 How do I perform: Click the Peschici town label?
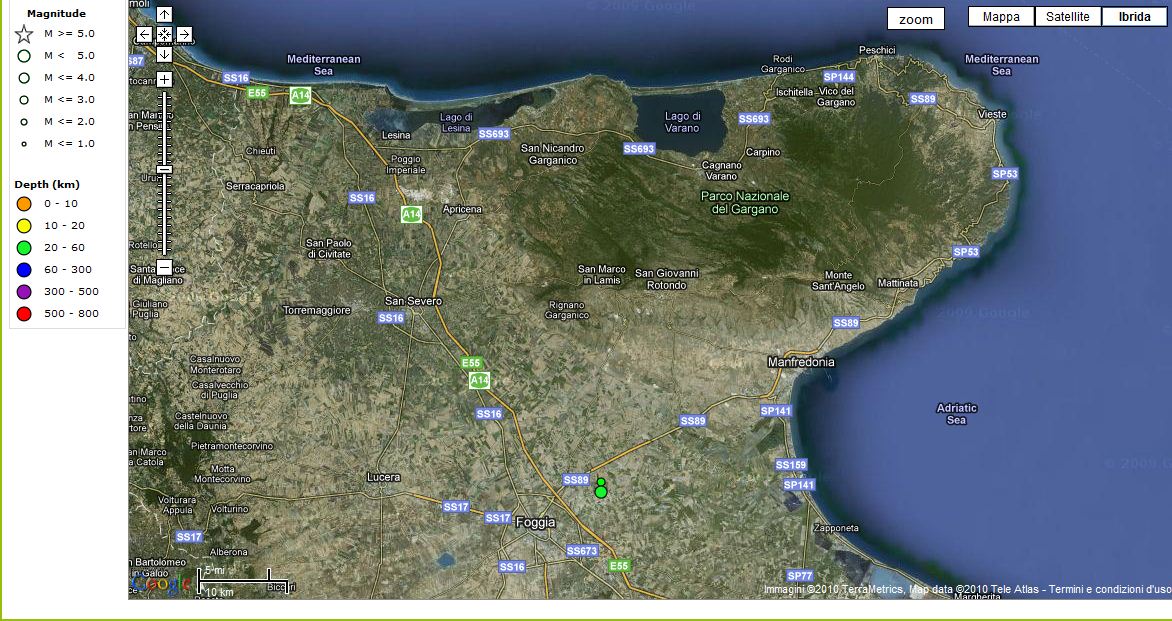point(877,50)
